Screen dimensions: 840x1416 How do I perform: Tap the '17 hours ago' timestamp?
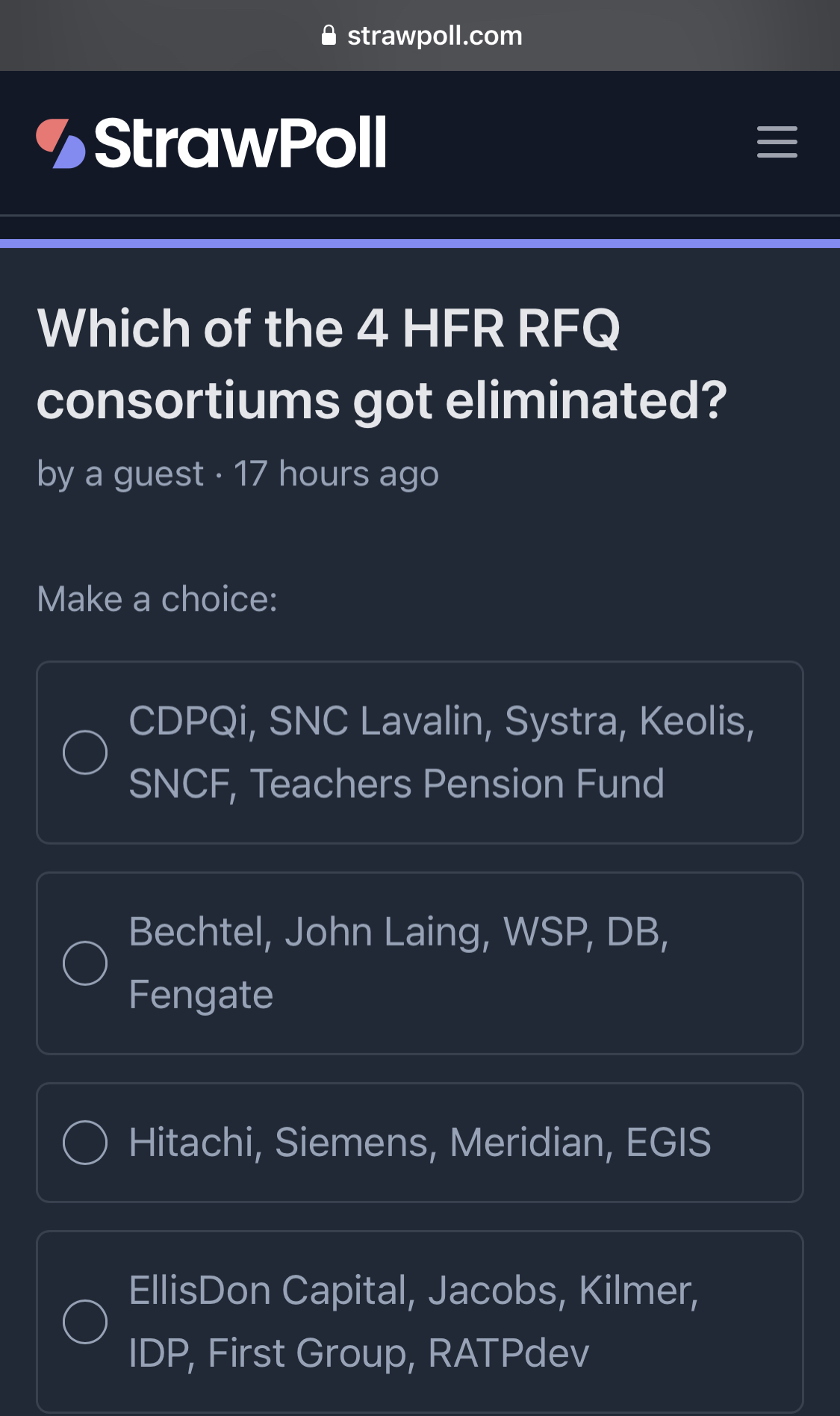pyautogui.click(x=336, y=473)
